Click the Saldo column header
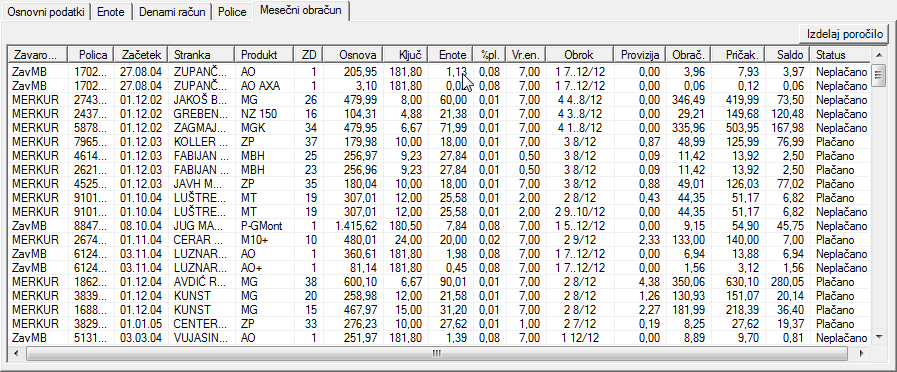Screen dimensions: 897x372 [788, 55]
